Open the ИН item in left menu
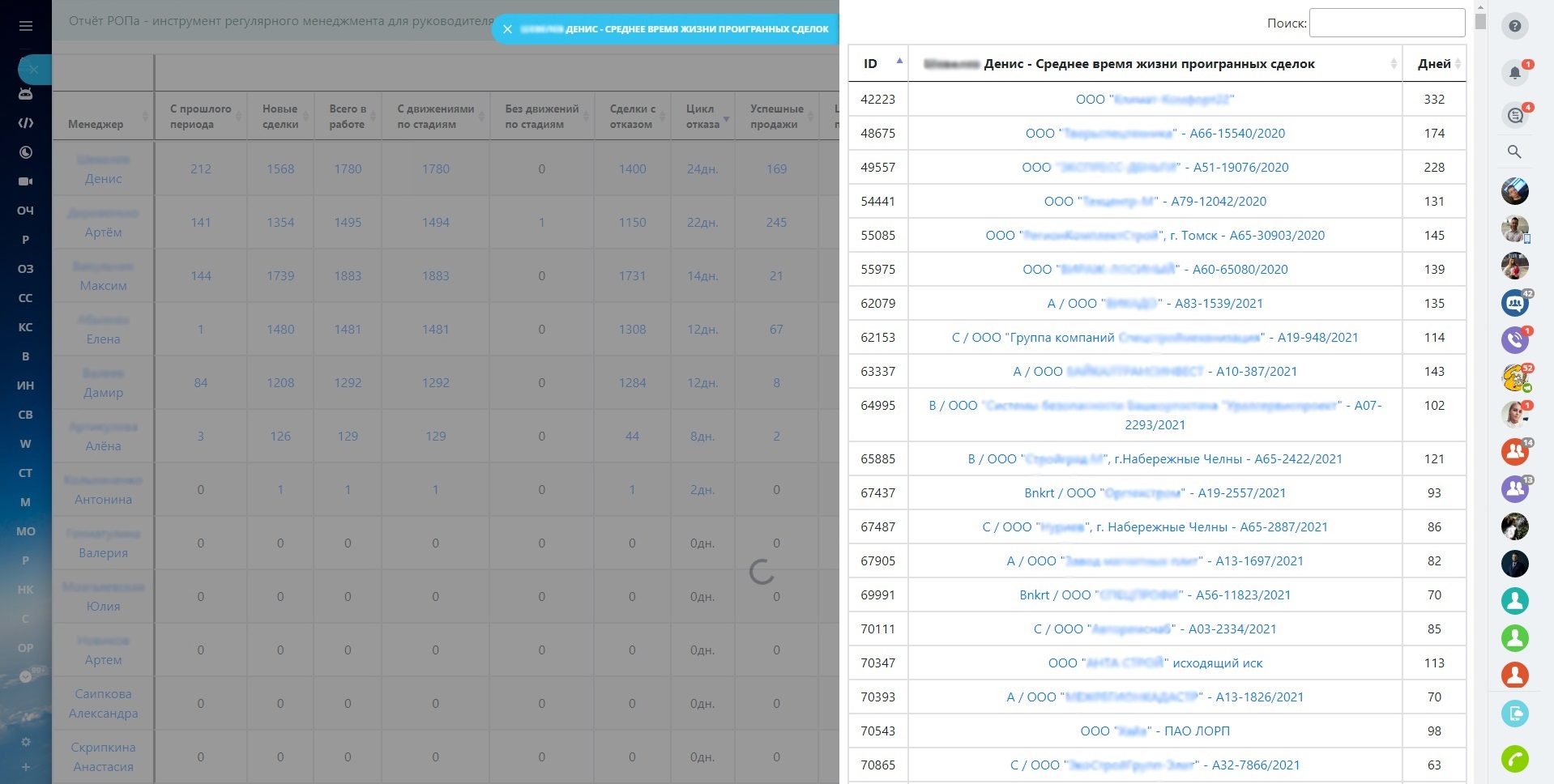Viewport: 1554px width, 784px height. (x=26, y=386)
